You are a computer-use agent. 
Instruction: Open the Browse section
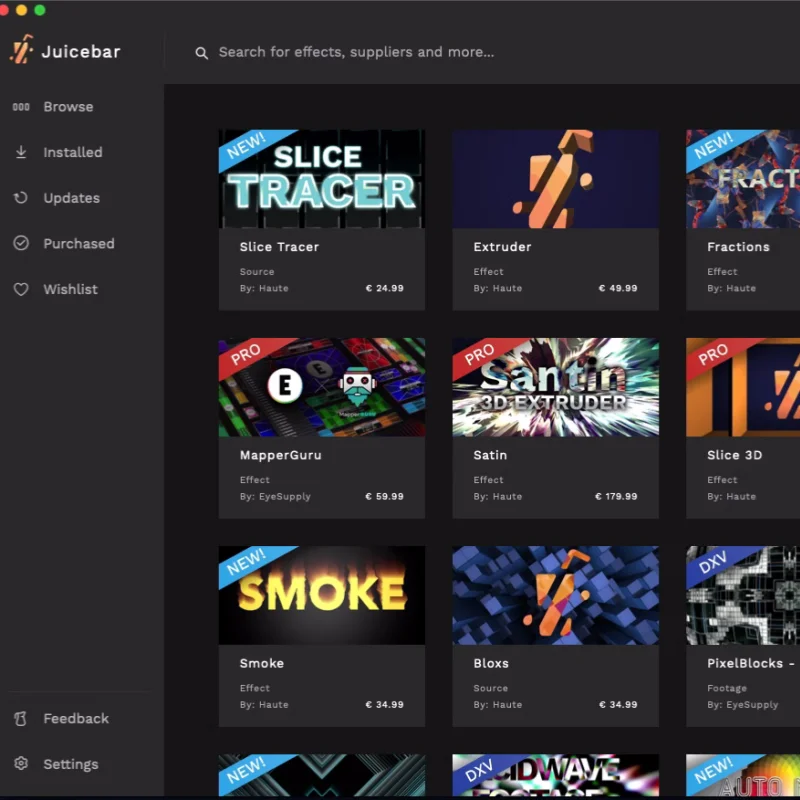tap(68, 107)
